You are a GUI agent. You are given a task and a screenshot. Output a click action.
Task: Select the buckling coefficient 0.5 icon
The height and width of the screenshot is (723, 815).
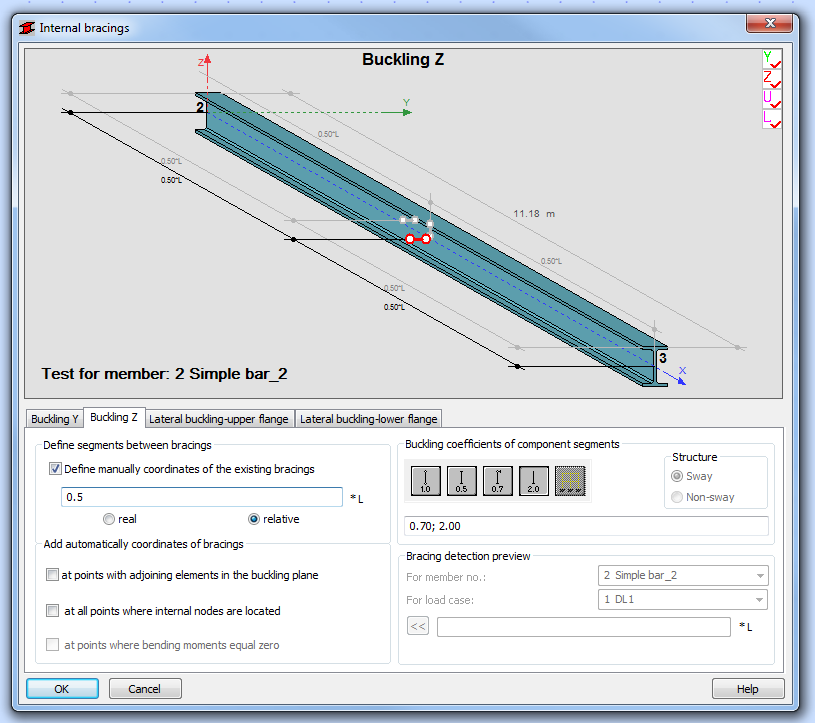tap(461, 481)
